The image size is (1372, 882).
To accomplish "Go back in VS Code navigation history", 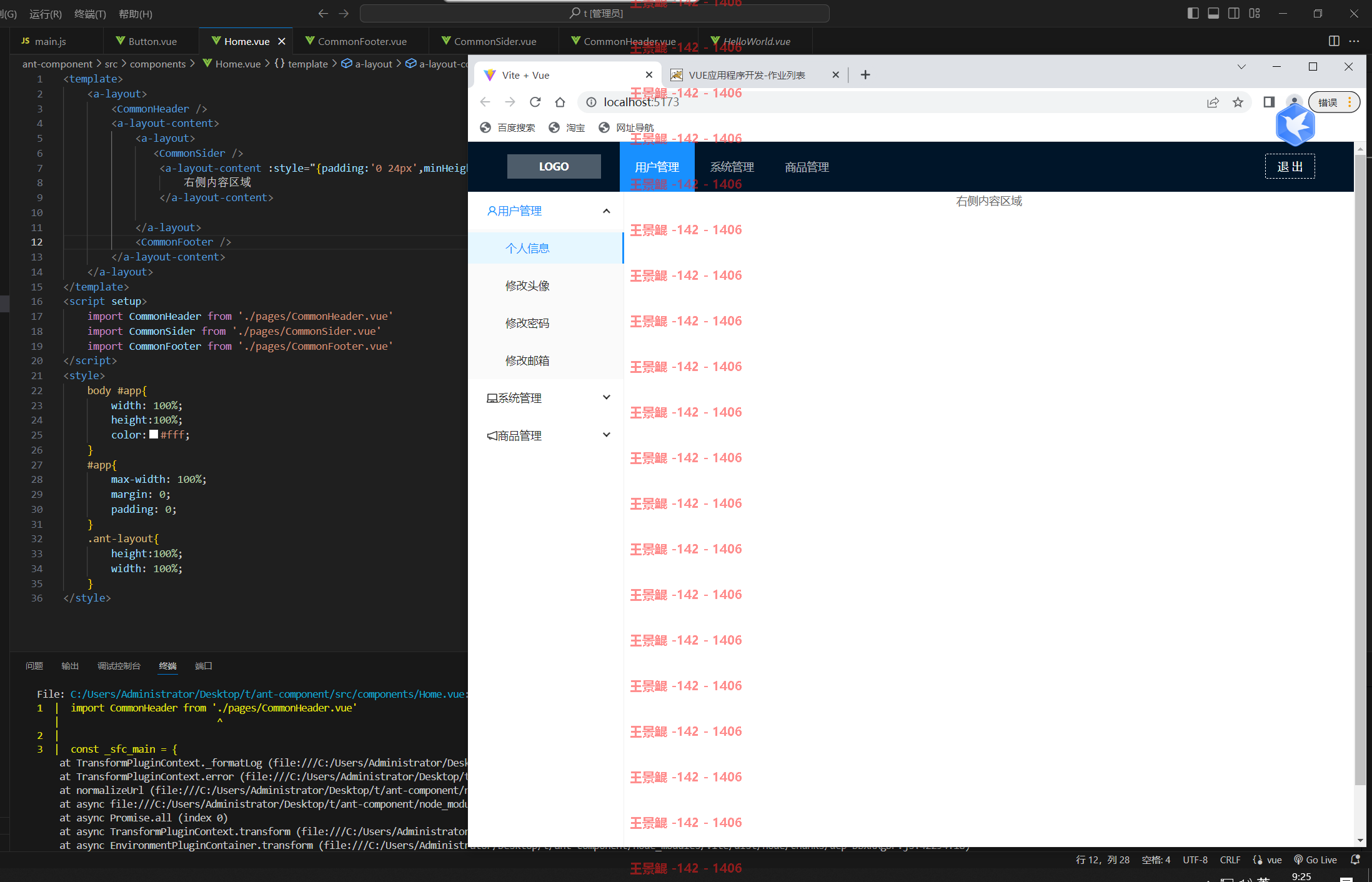I will pyautogui.click(x=323, y=13).
